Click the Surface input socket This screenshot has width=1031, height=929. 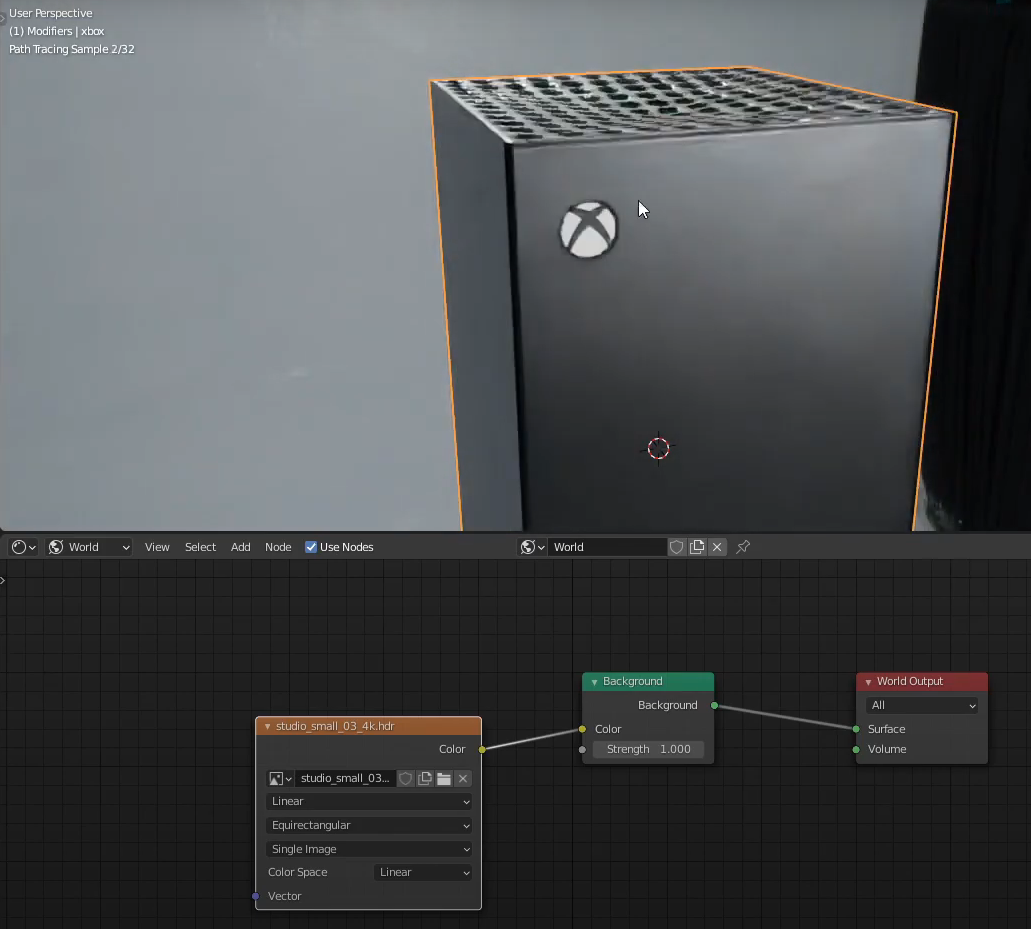point(855,729)
